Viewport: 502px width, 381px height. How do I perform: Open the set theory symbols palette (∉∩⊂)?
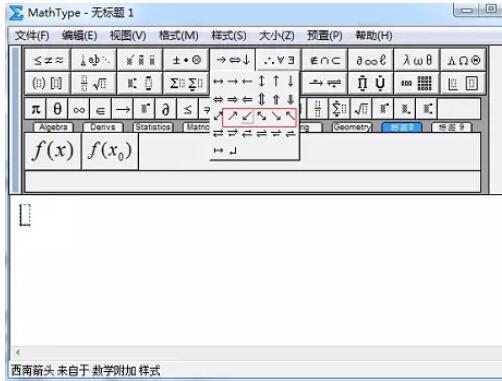pos(325,60)
